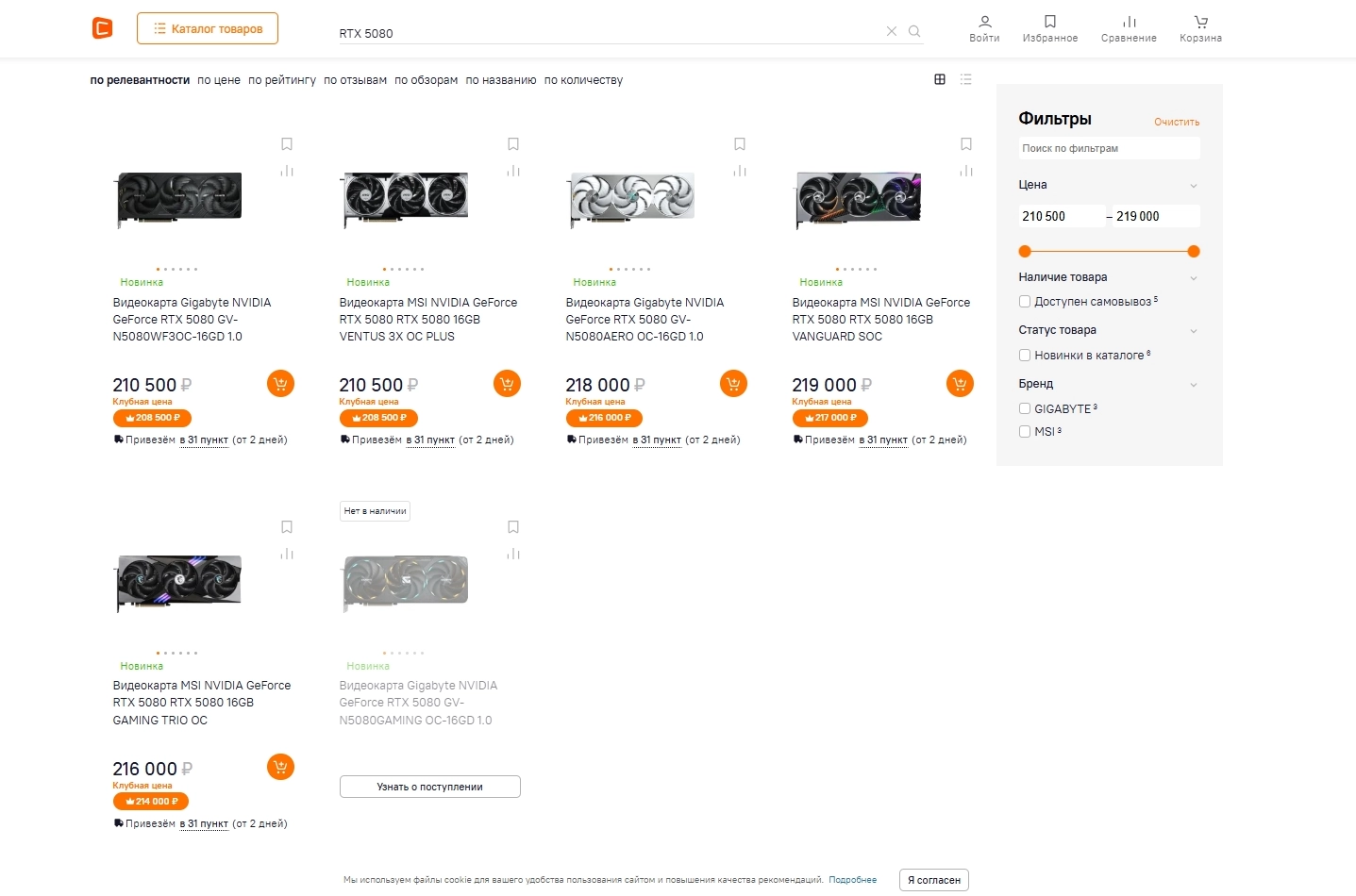Open the Войти account icon
The image size is (1356, 896).
984,28
